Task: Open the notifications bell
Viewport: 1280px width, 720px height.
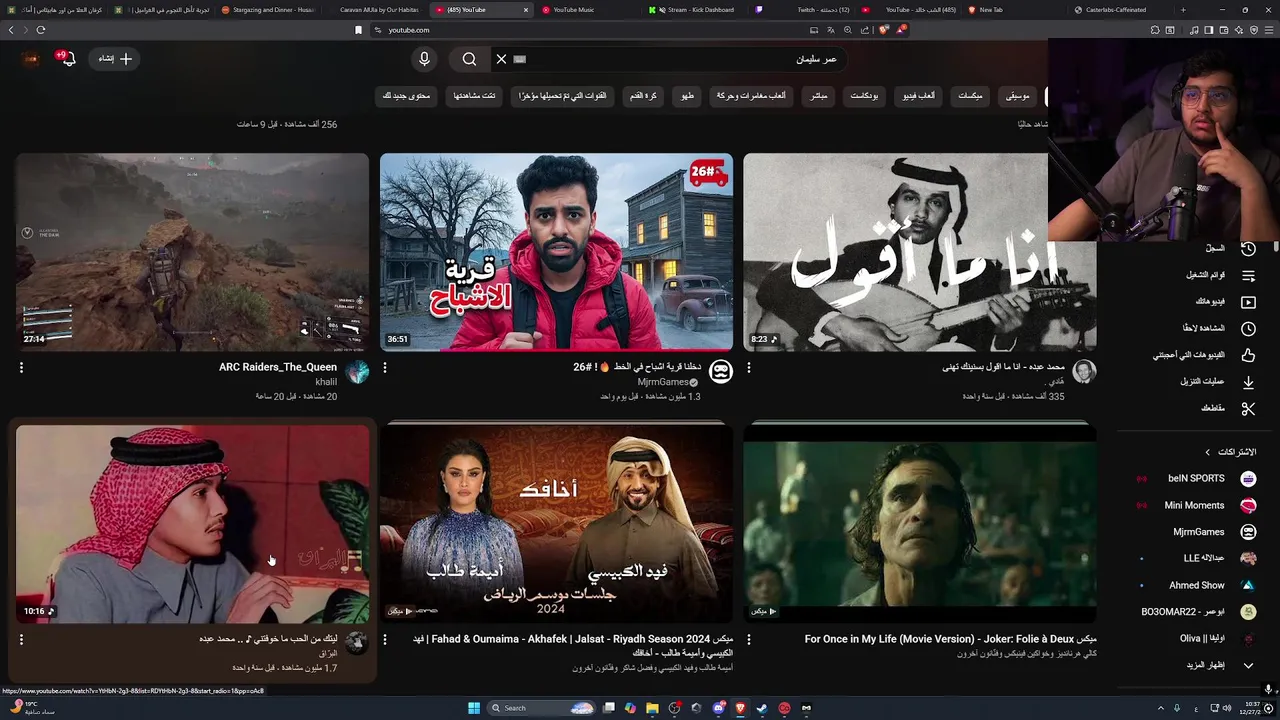Action: tap(66, 58)
